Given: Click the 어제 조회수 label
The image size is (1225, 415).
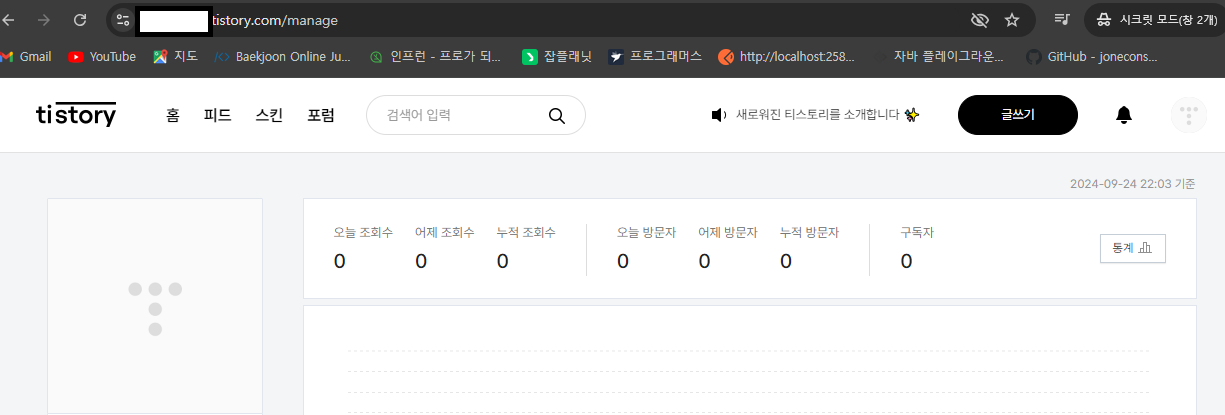Looking at the screenshot, I should (445, 232).
